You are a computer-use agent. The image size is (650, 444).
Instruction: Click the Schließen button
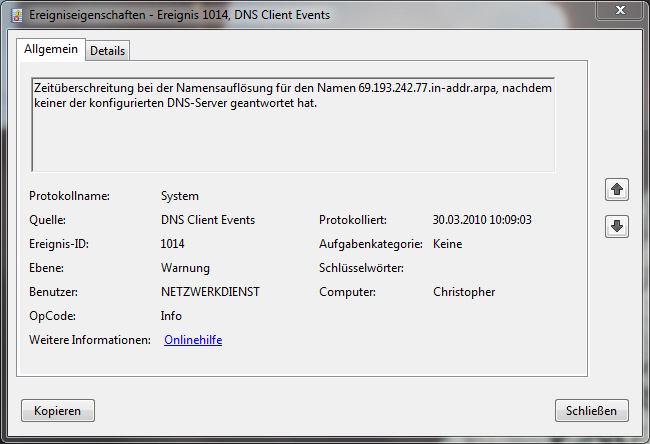[x=592, y=410]
